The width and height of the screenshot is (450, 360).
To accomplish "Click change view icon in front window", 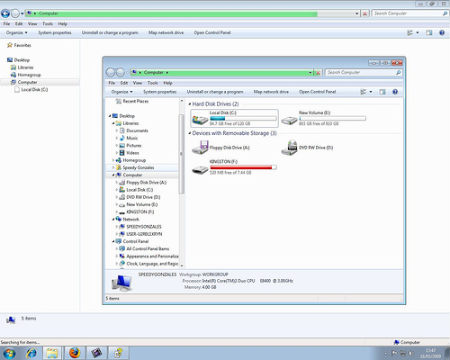I will tap(363, 92).
